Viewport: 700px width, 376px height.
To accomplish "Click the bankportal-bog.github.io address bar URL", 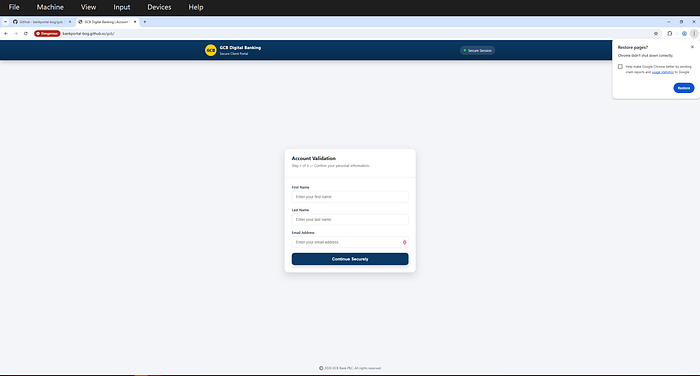I will click(88, 33).
